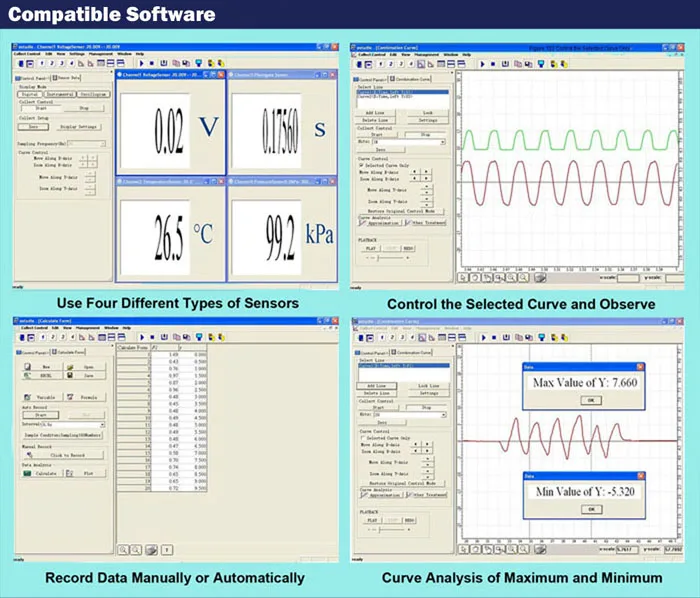Open the Interval dropdown under Auto Record

point(102,424)
